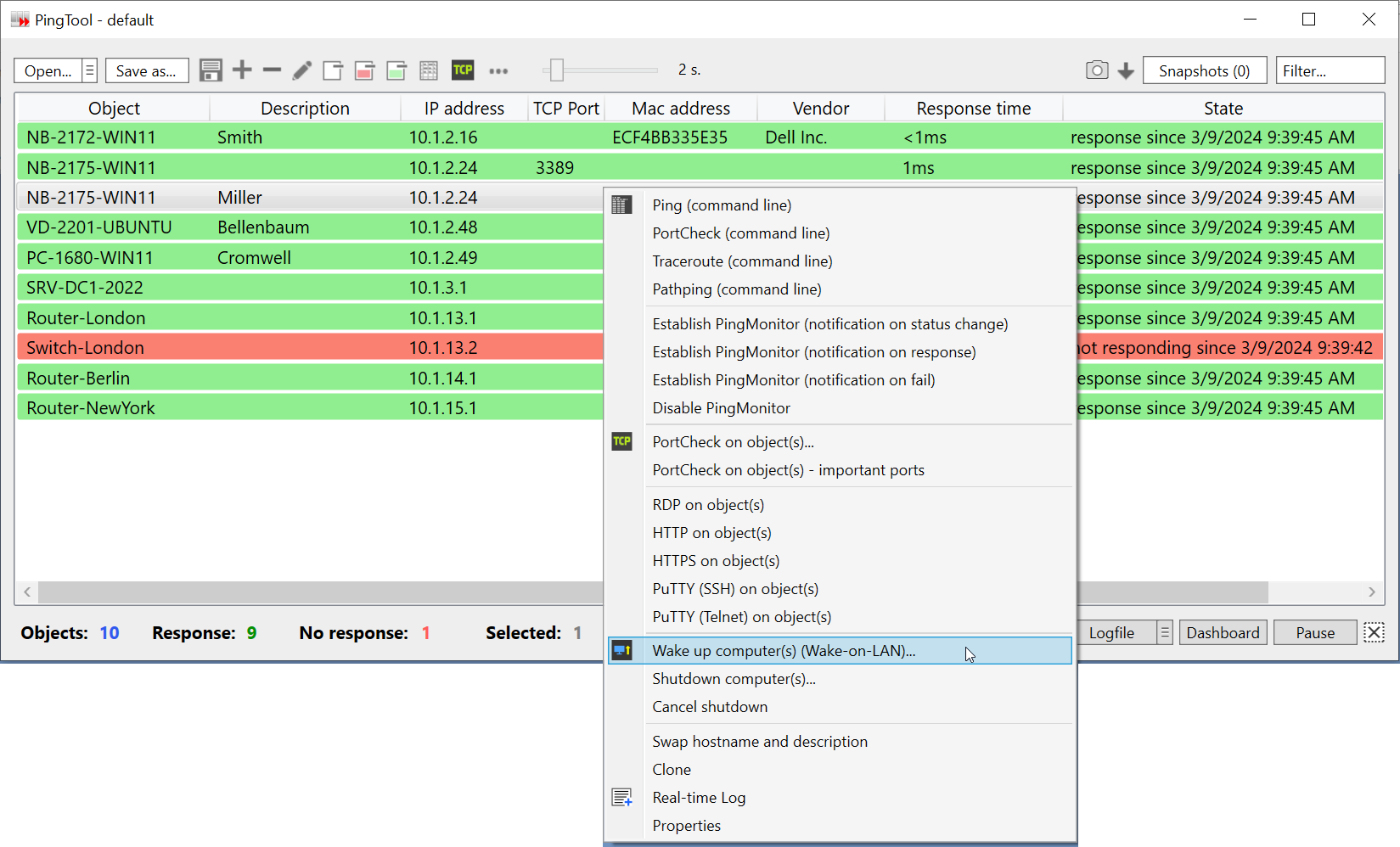Expand the Logfile dropdown menu arrow

pyautogui.click(x=1165, y=632)
